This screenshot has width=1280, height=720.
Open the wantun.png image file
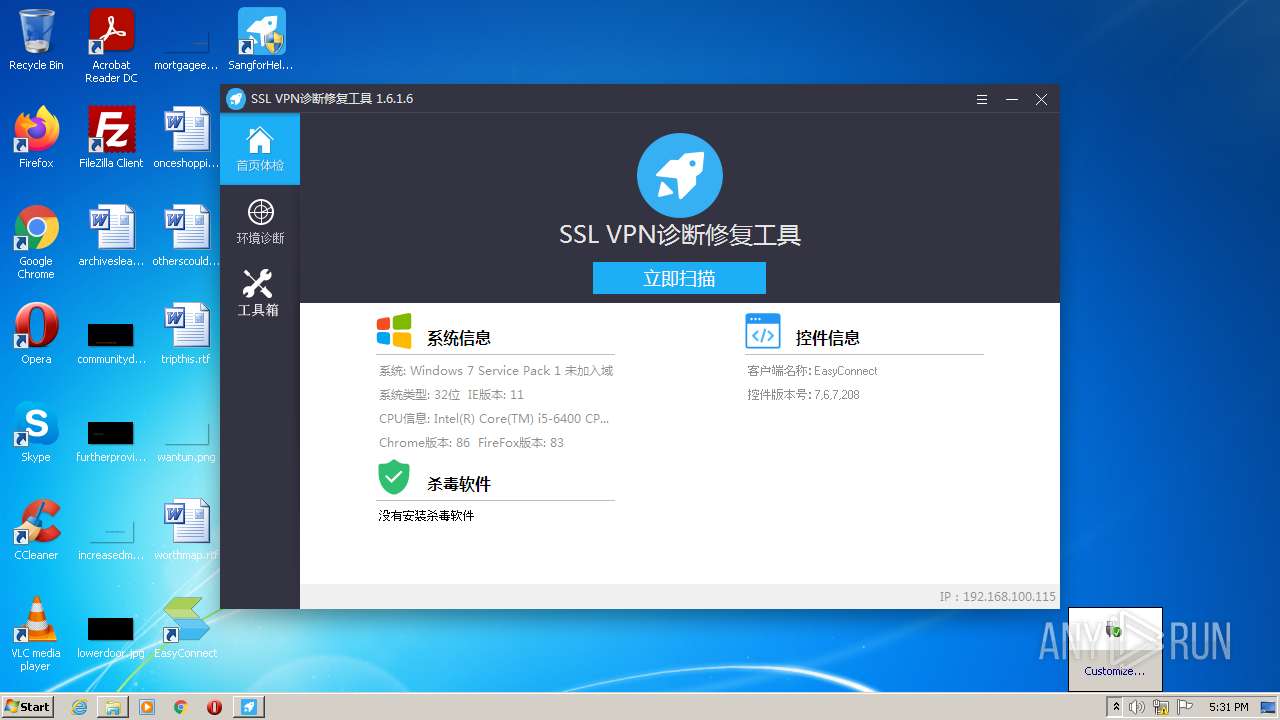(x=186, y=439)
